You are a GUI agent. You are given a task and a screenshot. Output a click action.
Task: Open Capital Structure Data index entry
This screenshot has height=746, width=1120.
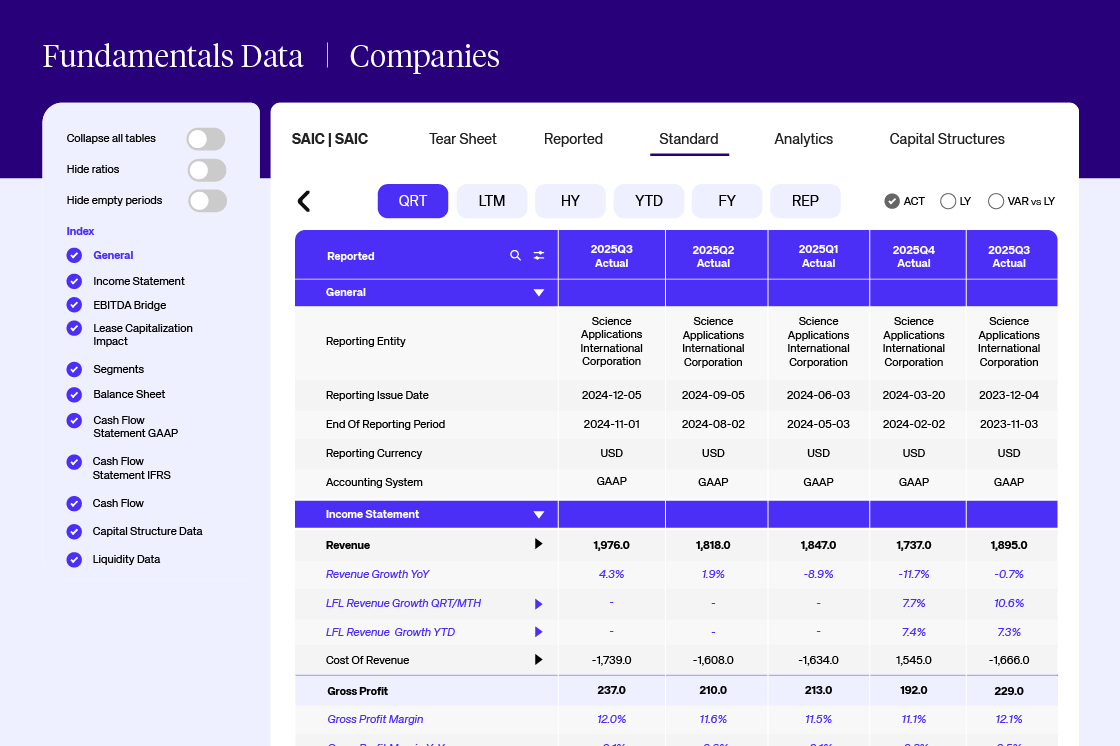[x=147, y=532]
